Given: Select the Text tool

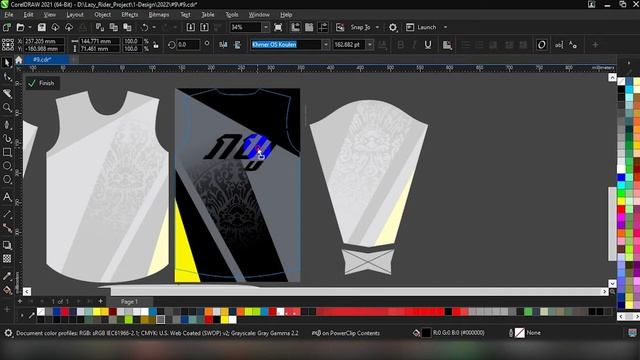Looking at the screenshot, I should pos(7,197).
